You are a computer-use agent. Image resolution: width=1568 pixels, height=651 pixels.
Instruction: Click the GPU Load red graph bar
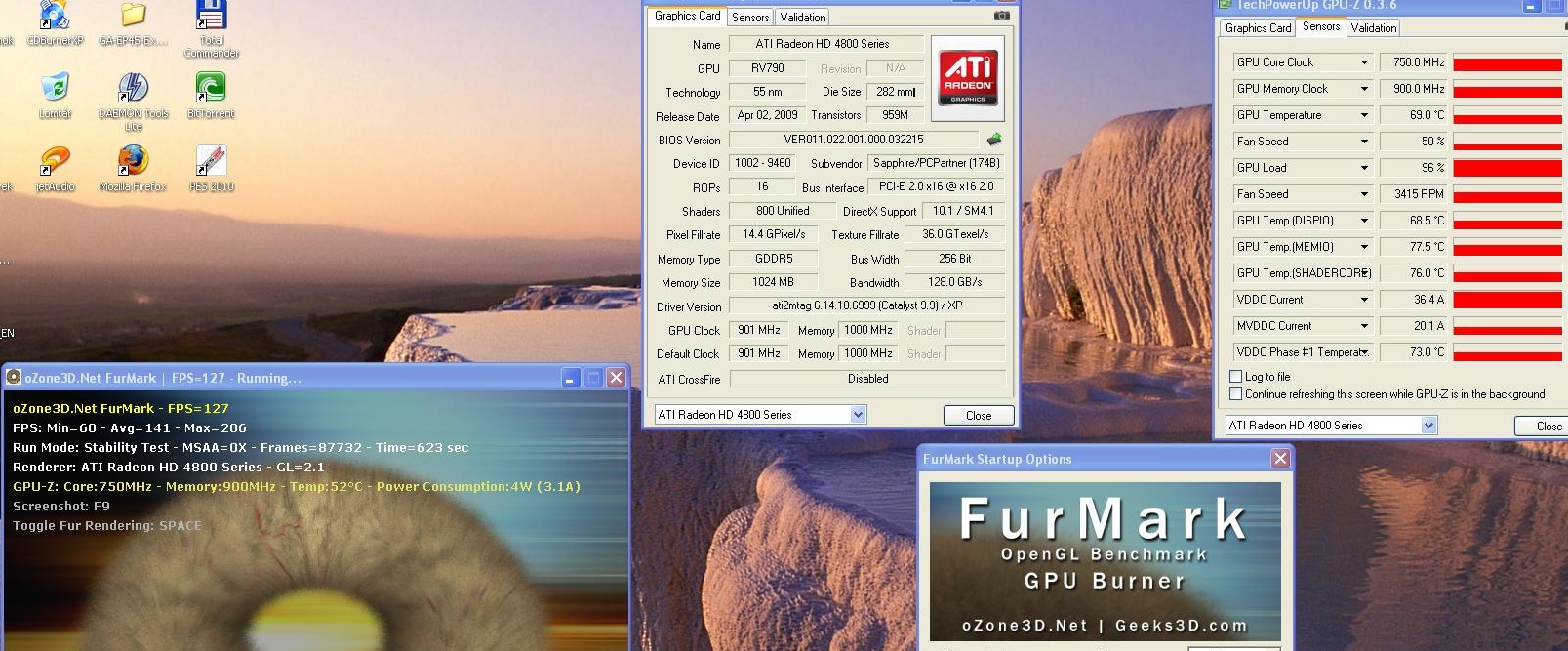(x=1508, y=168)
